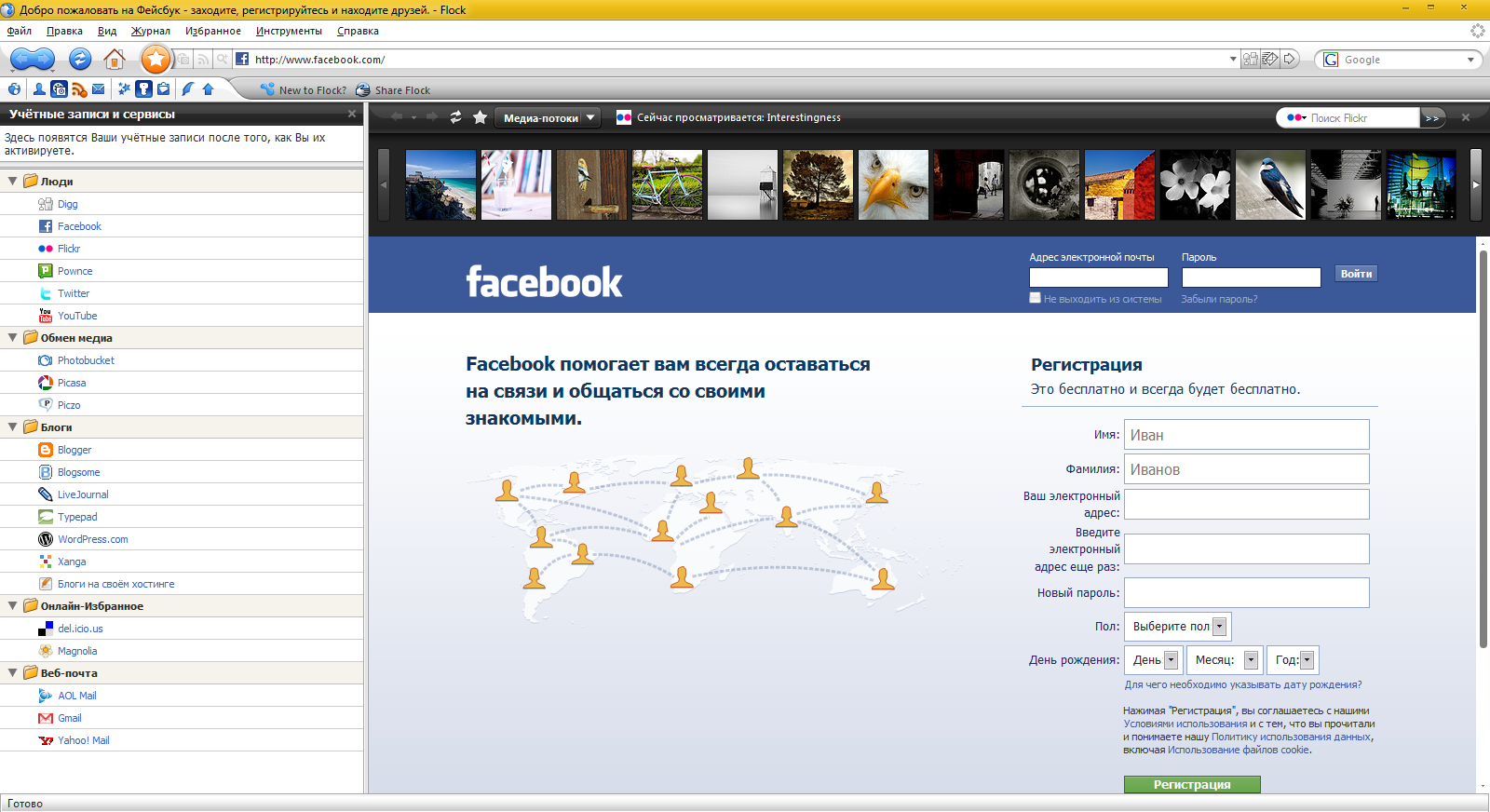Collapse the Блоги group
The image size is (1490, 812).
pos(13,427)
